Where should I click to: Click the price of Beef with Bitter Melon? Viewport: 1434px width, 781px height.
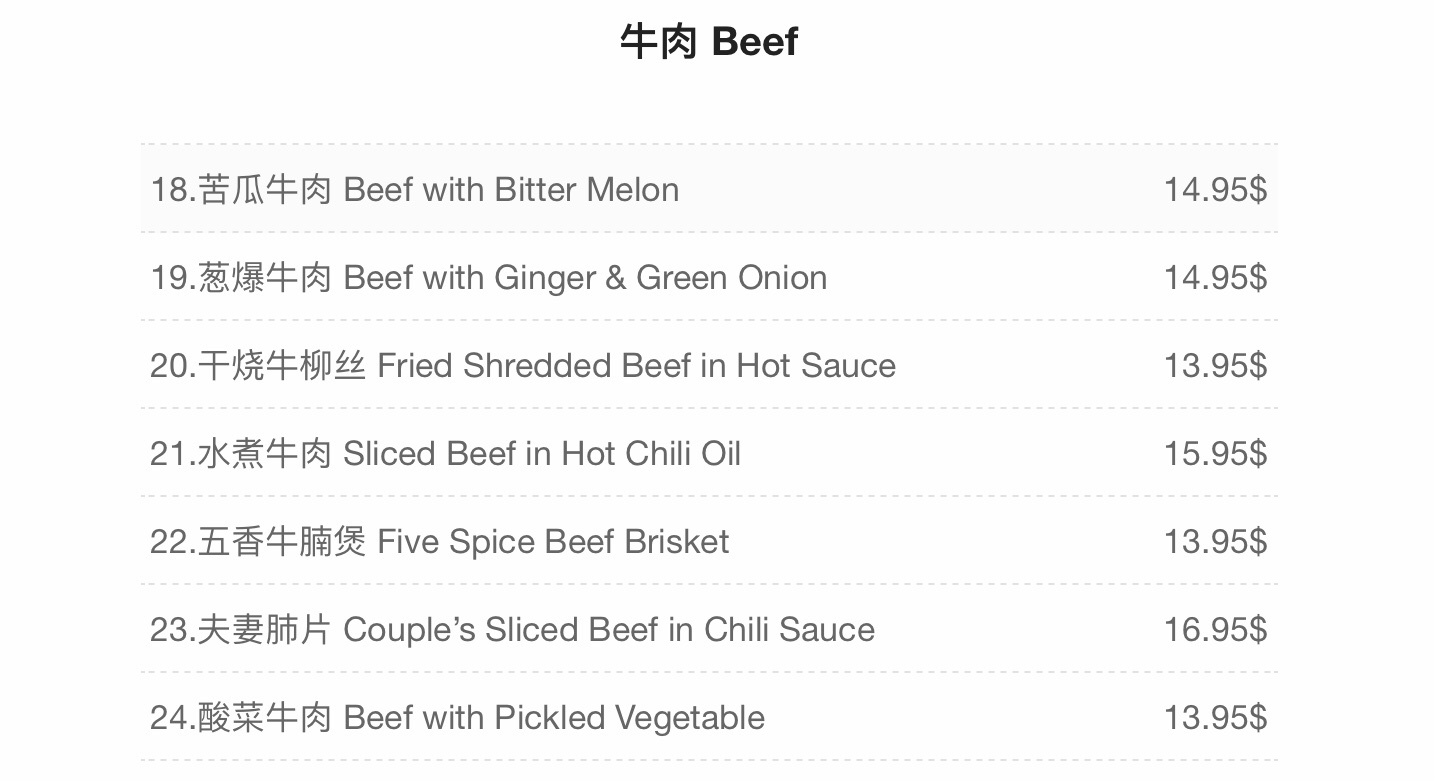tap(1214, 190)
